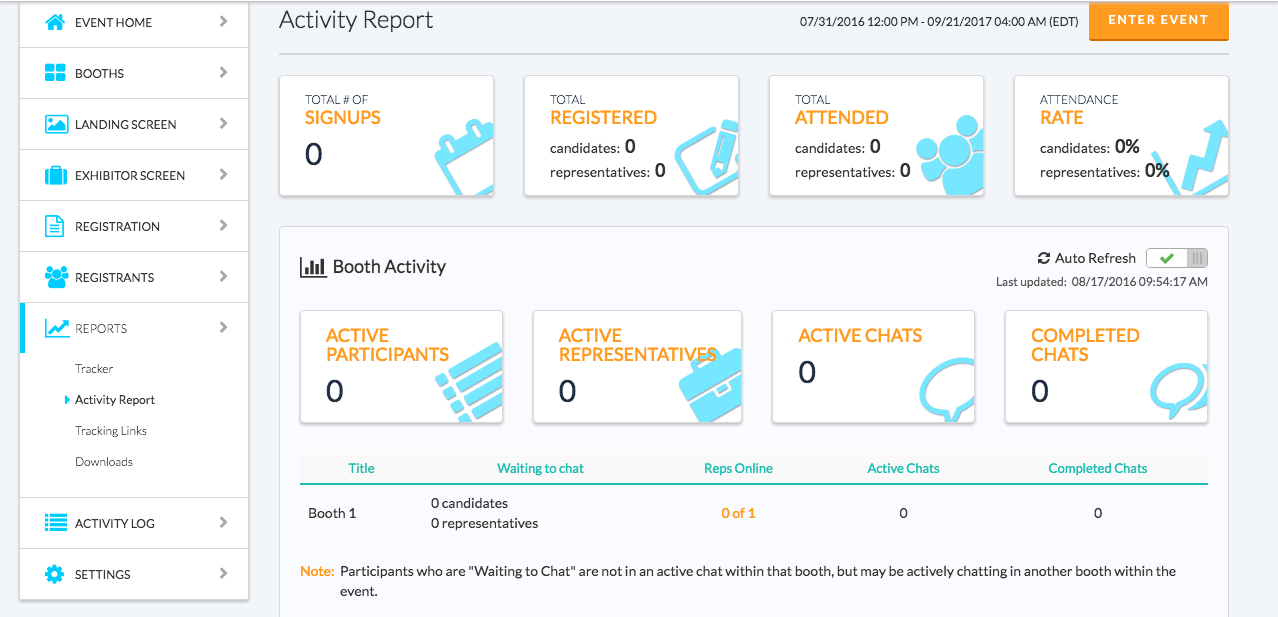Click the Event Home house icon
The width and height of the screenshot is (1278, 617).
click(x=56, y=22)
